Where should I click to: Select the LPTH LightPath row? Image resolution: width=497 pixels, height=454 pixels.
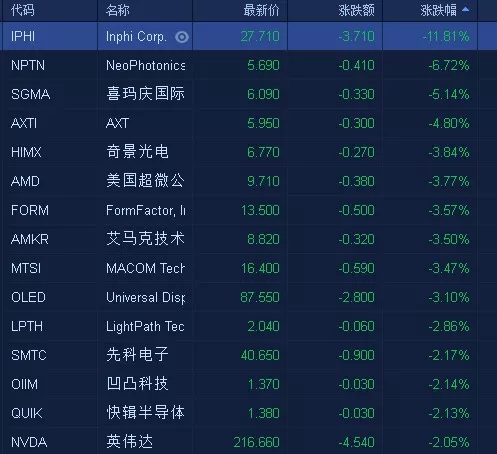coord(248,326)
